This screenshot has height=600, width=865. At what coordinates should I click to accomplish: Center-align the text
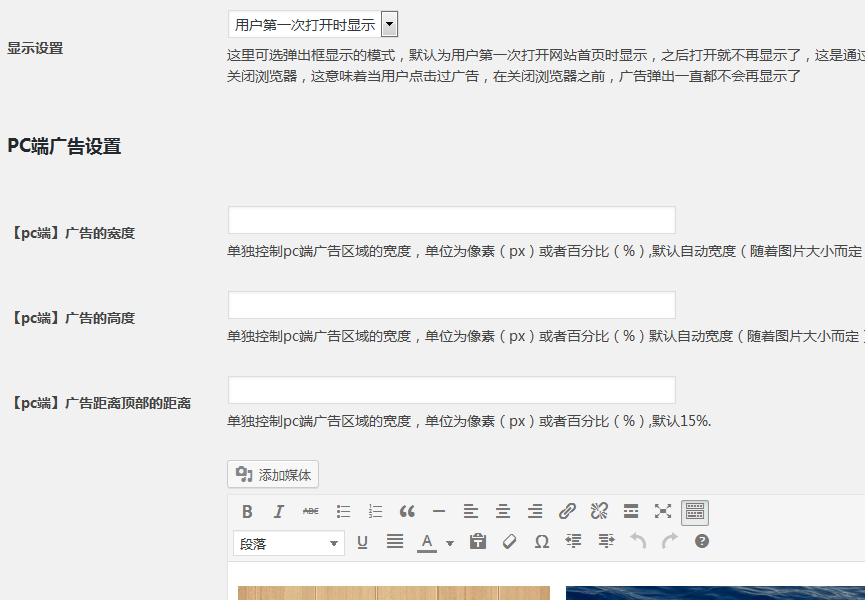click(503, 512)
